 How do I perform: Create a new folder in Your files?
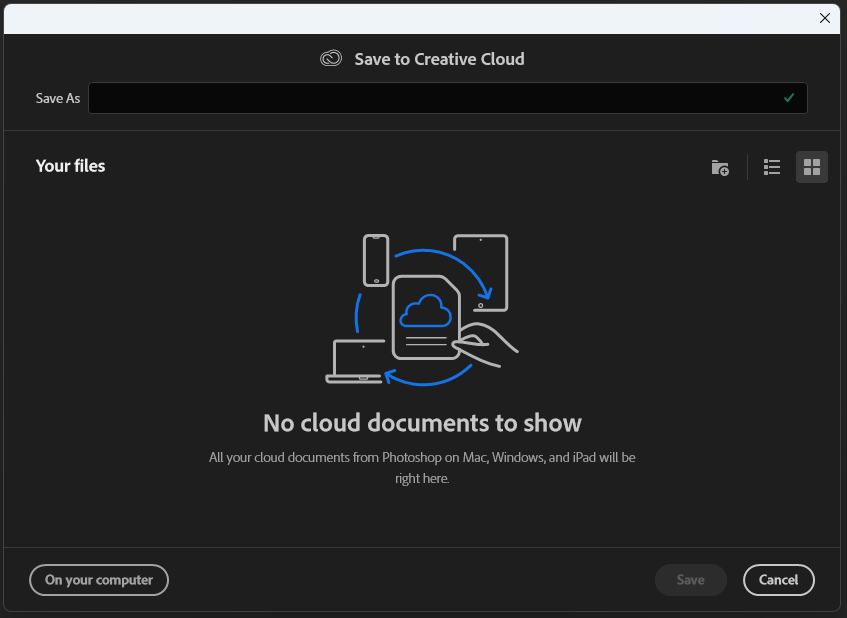(x=720, y=167)
